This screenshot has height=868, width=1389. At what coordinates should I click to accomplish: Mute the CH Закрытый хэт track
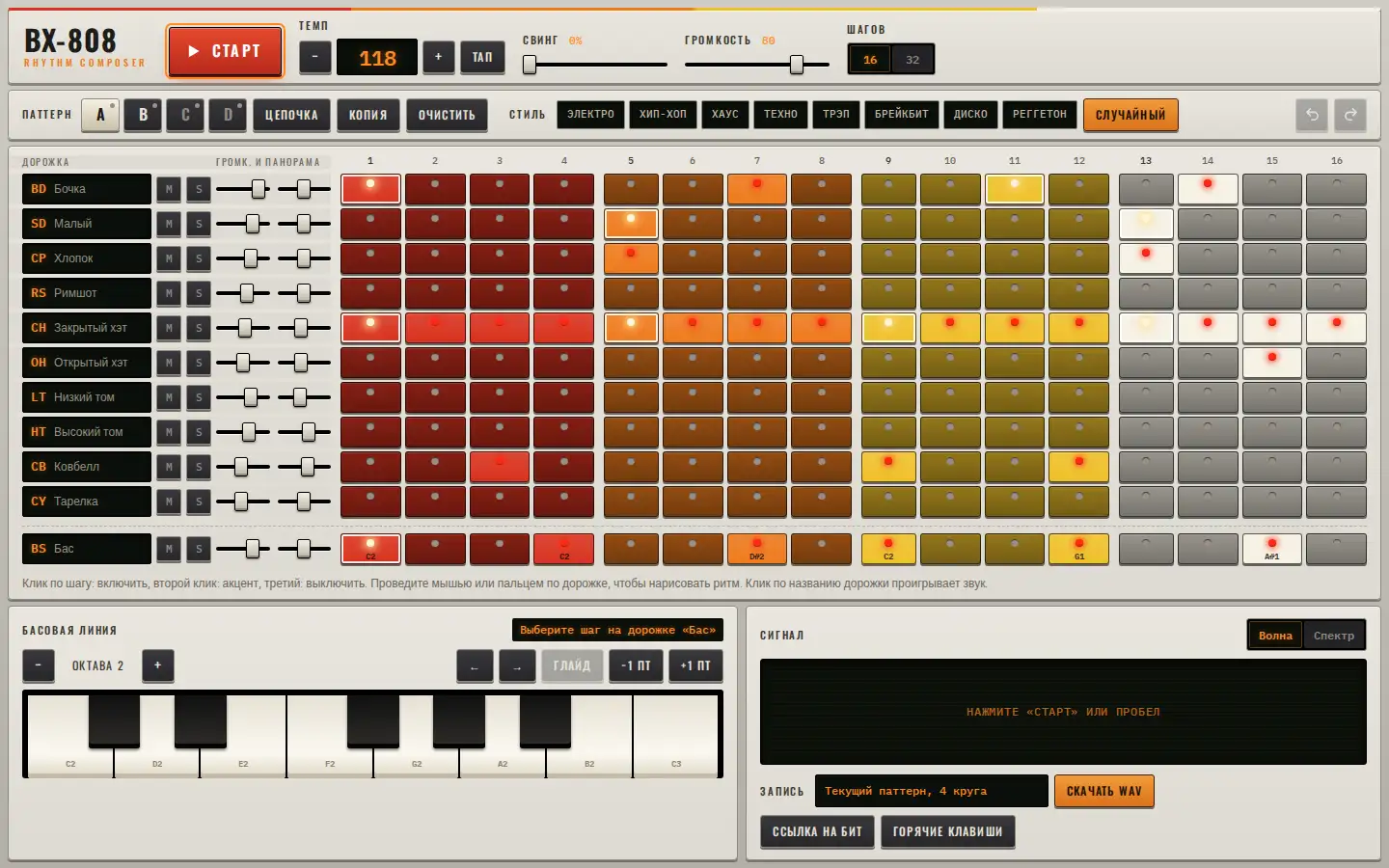(169, 328)
